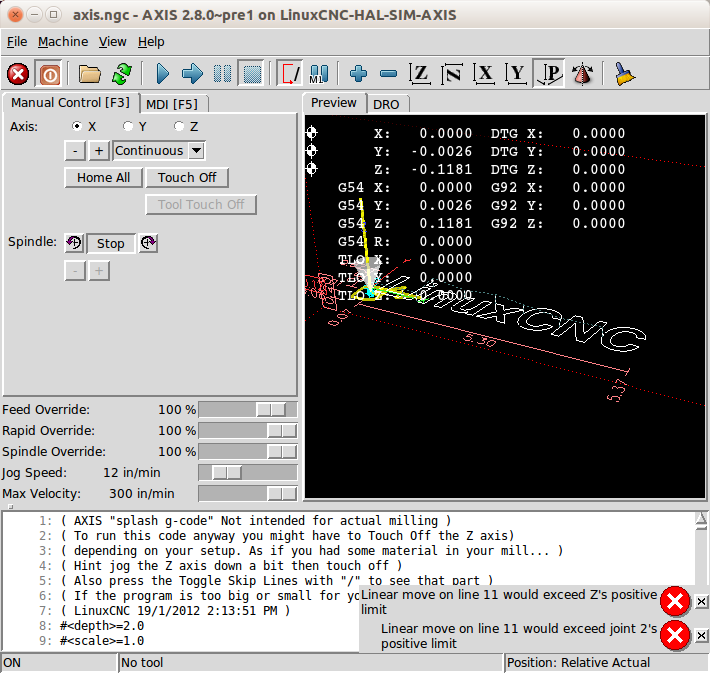This screenshot has height=673, width=710.
Task: Start spindle counterclockwise
Action: pyautogui.click(x=74, y=243)
